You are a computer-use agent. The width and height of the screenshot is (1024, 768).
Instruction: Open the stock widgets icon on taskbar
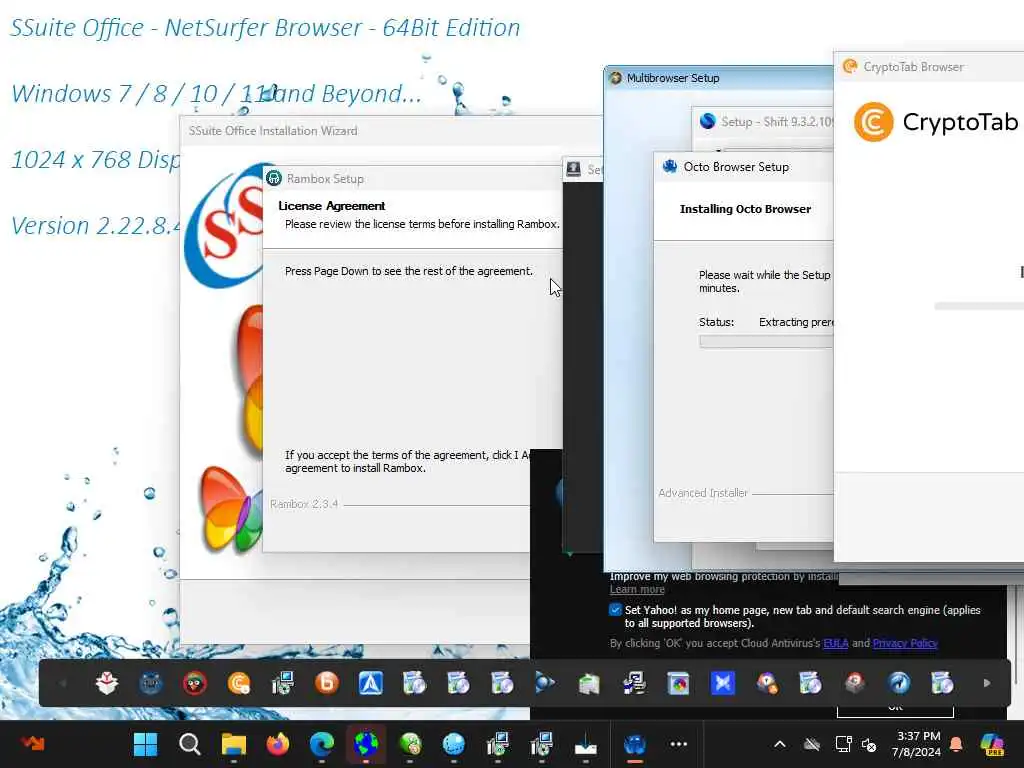click(x=33, y=743)
